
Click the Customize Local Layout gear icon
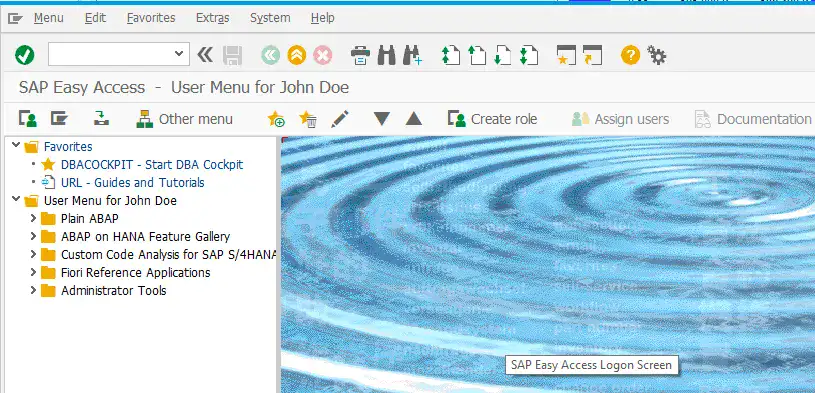click(x=656, y=55)
